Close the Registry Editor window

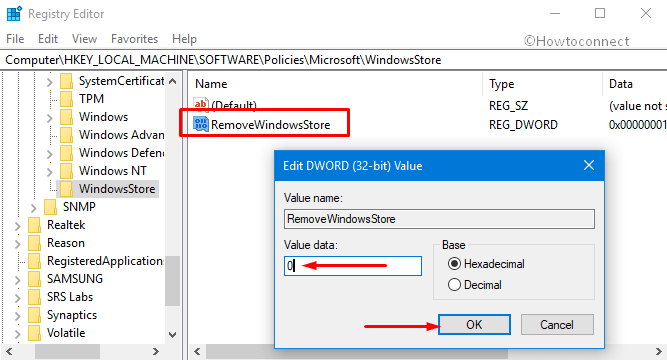646,14
